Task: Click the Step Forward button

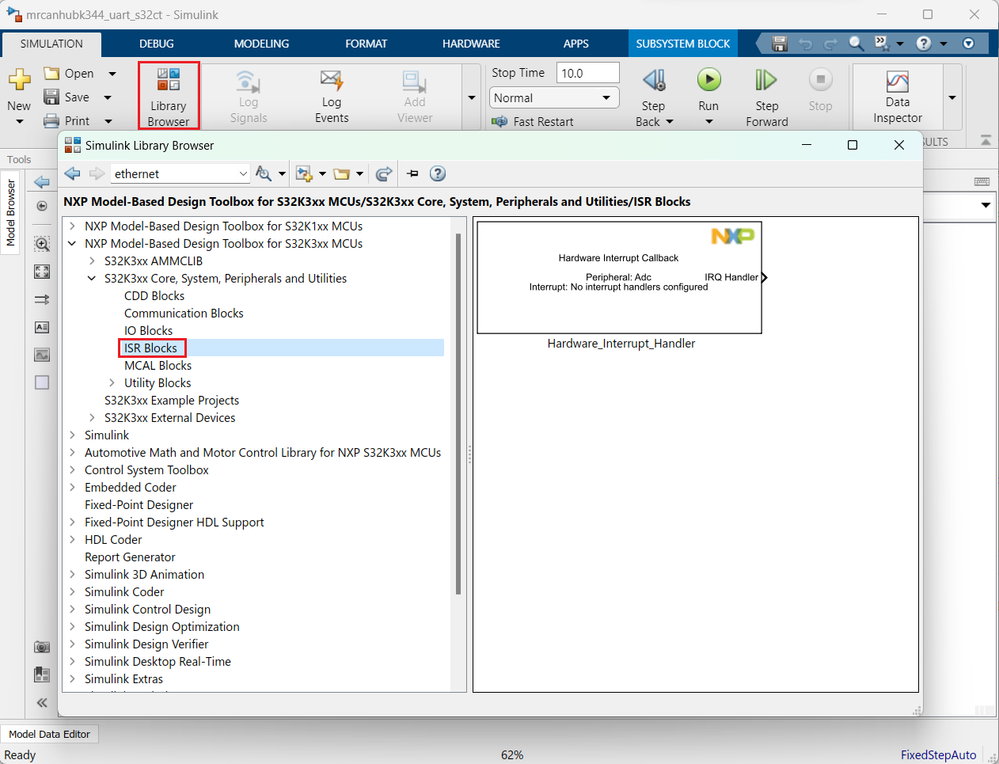Action: (766, 96)
